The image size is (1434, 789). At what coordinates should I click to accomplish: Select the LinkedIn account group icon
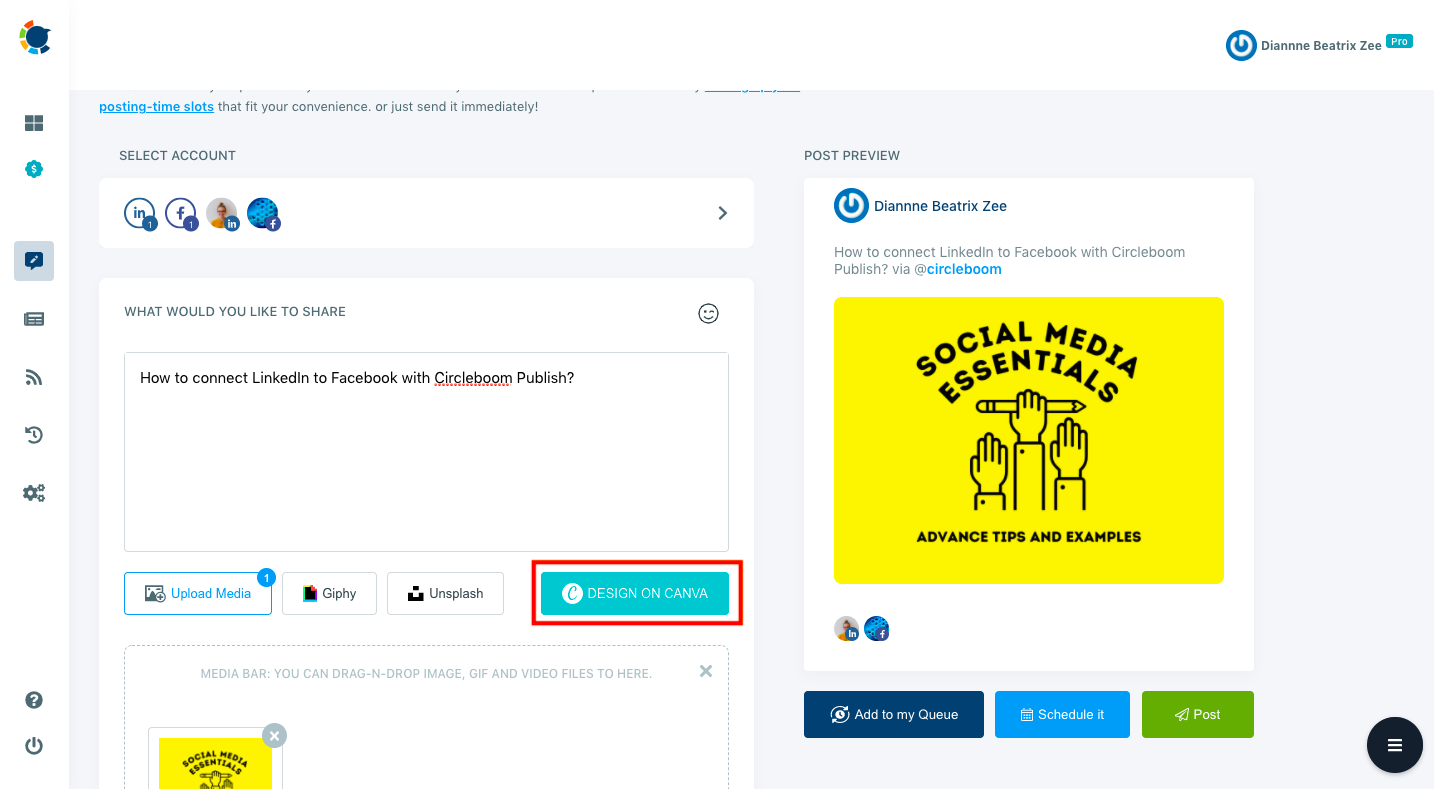(x=140, y=213)
